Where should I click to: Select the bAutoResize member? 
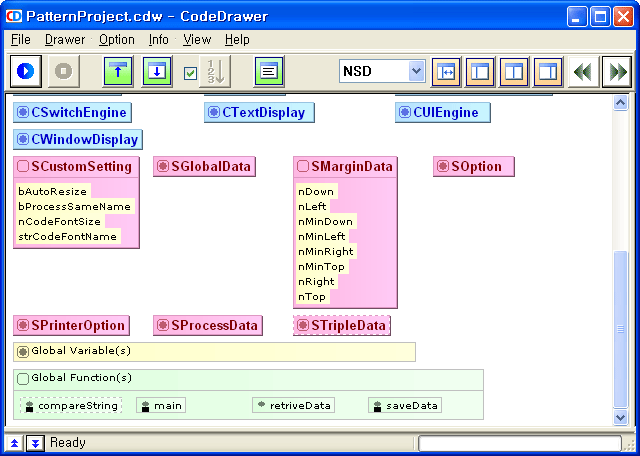pos(53,191)
